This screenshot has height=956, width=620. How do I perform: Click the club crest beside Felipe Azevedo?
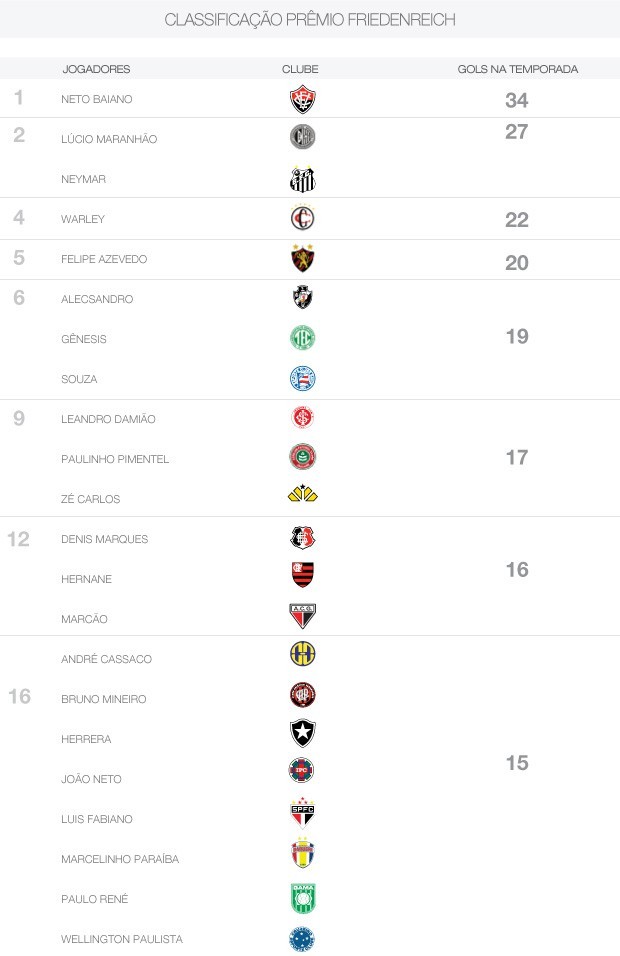tap(302, 259)
